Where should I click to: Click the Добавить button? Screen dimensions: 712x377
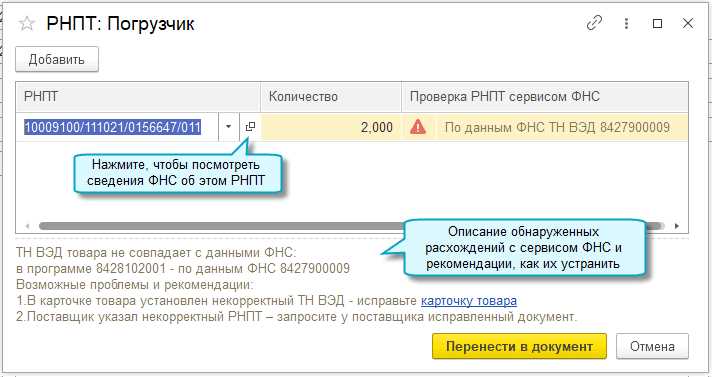(x=57, y=60)
